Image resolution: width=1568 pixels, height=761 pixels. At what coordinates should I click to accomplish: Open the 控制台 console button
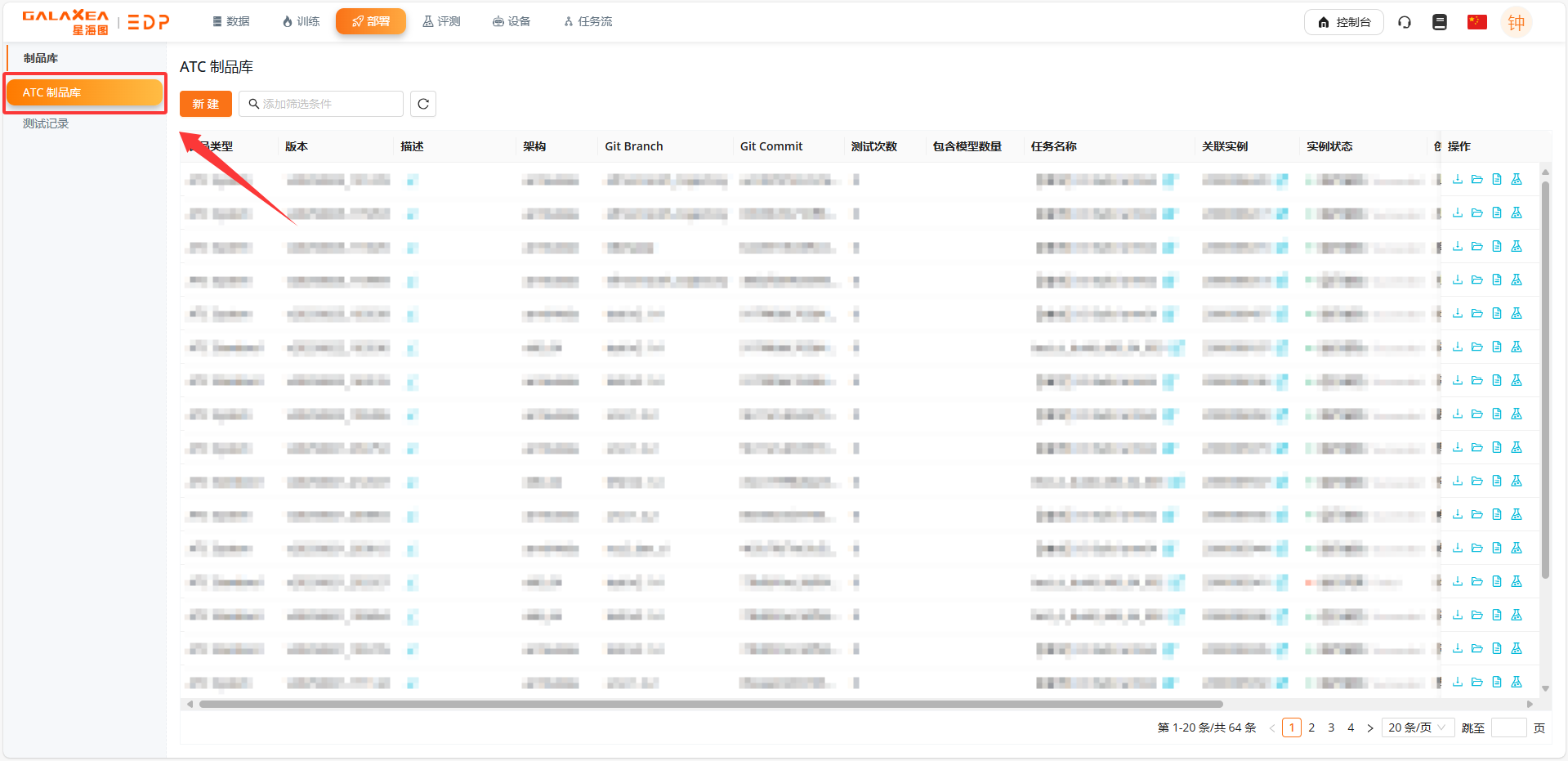coord(1343,22)
